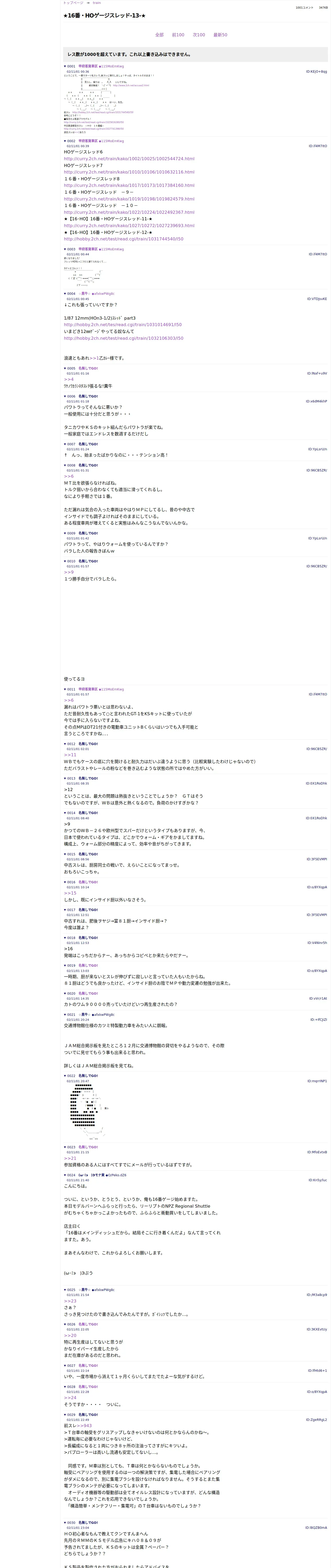Image resolution: width=336 pixels, height=1568 pixels.
Task: Collapse post 0021 using its triangle
Action: coord(65,1015)
